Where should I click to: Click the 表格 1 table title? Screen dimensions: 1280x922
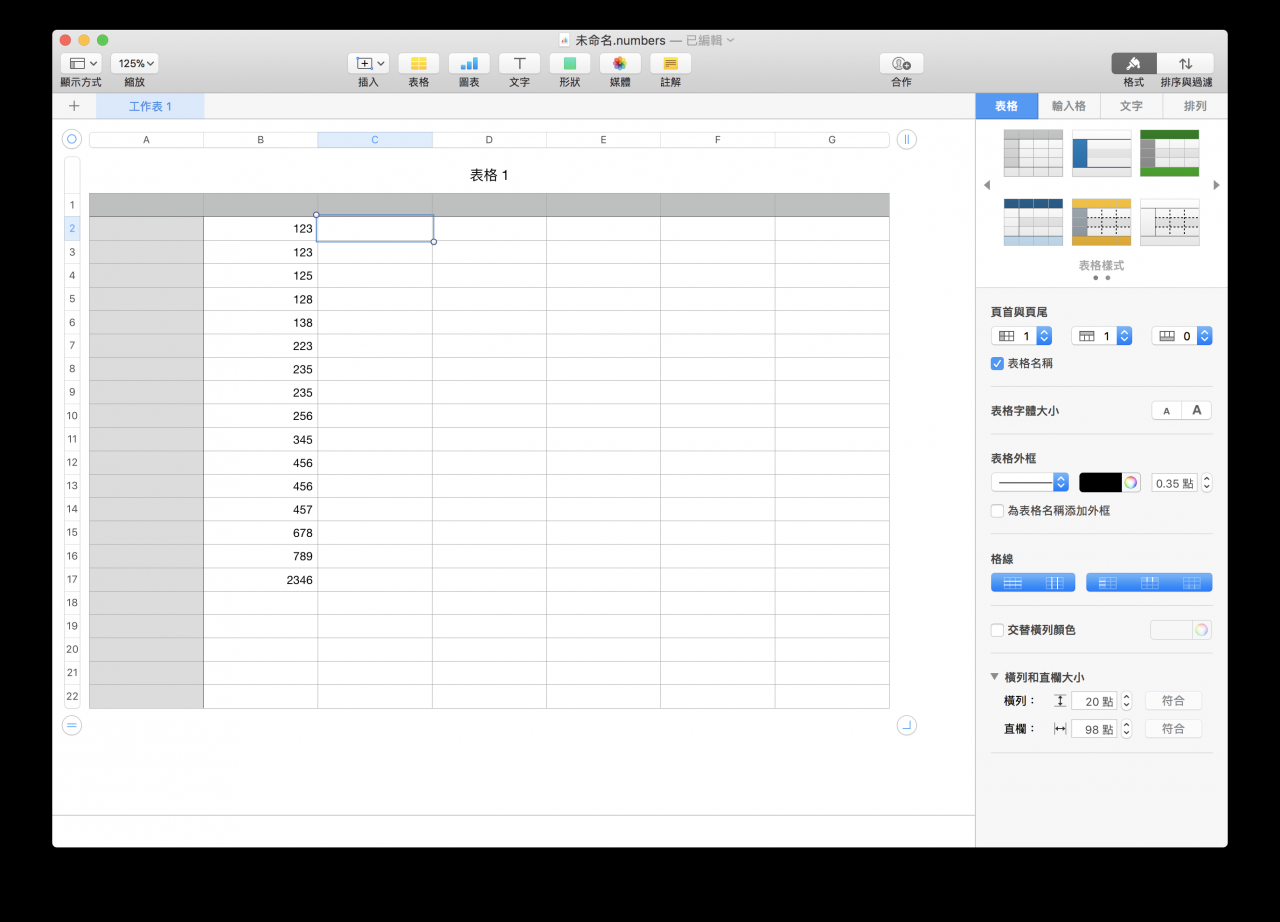click(x=489, y=175)
